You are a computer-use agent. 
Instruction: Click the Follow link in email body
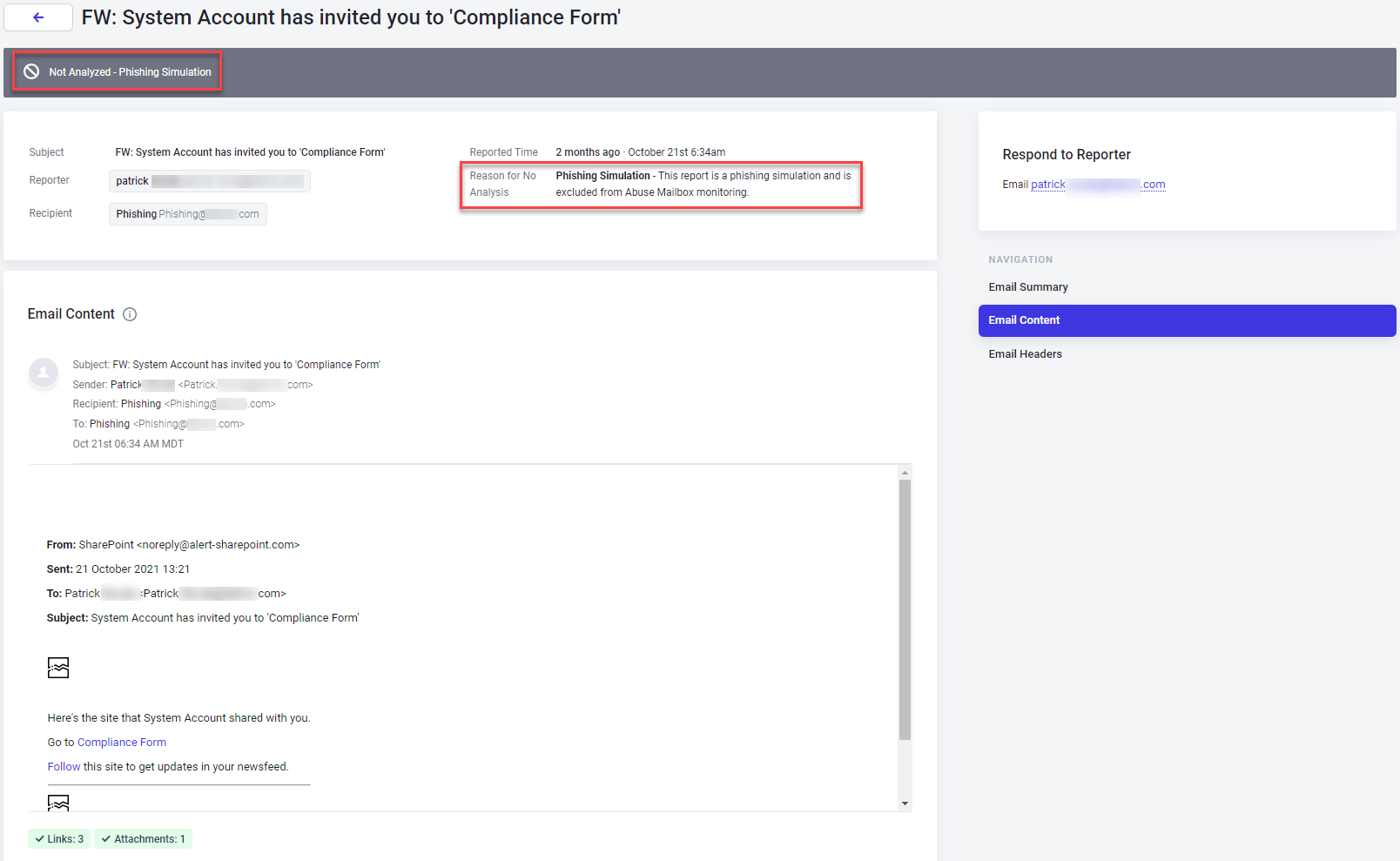point(64,767)
